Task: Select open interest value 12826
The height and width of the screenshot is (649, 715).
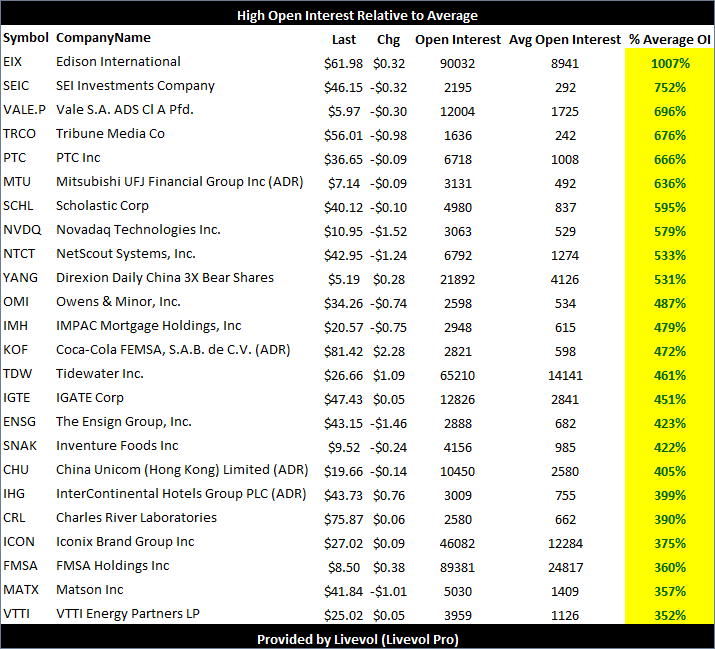Action: coord(457,400)
